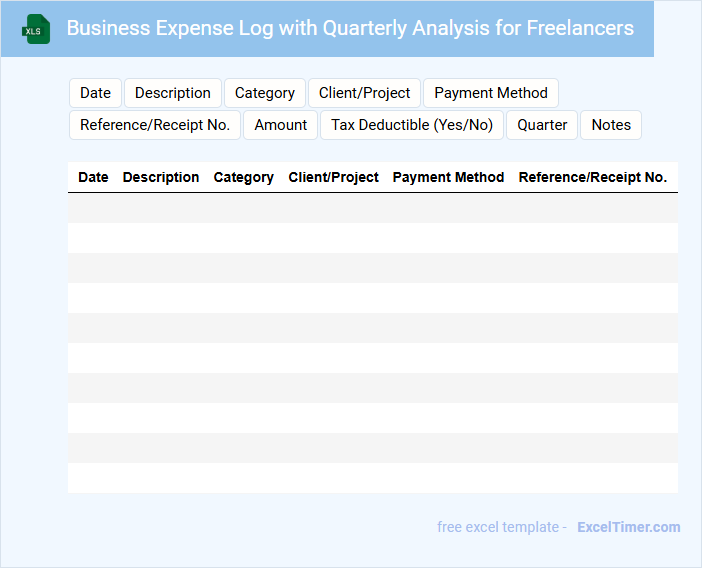The image size is (702, 568).
Task: Click the first empty table row
Action: pyautogui.click(x=373, y=208)
